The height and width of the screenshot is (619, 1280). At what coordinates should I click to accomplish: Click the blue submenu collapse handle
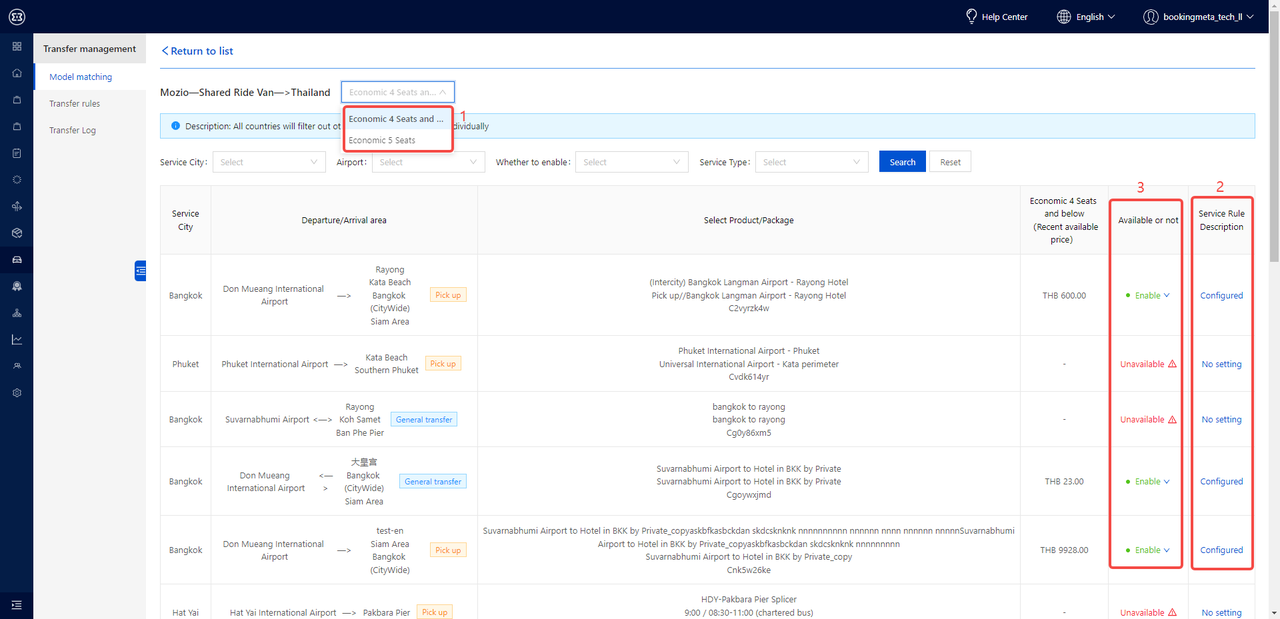tap(140, 270)
